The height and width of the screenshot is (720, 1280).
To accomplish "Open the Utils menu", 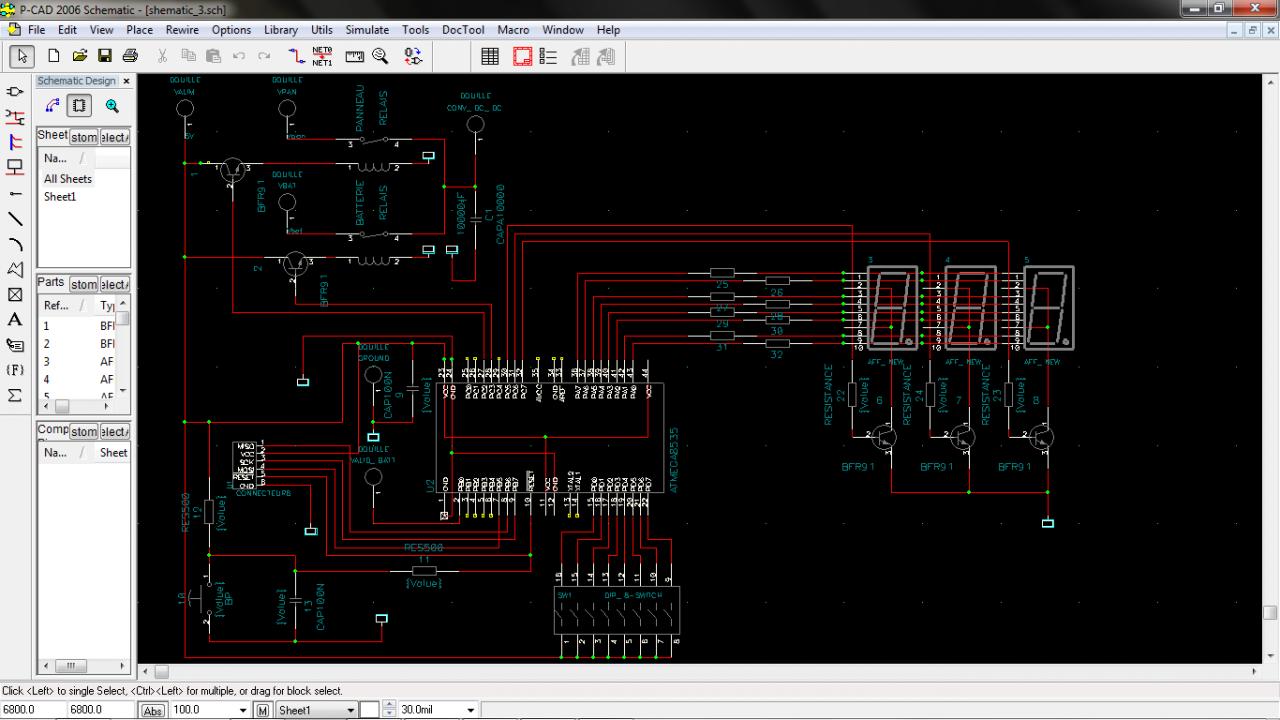I will tap(322, 30).
